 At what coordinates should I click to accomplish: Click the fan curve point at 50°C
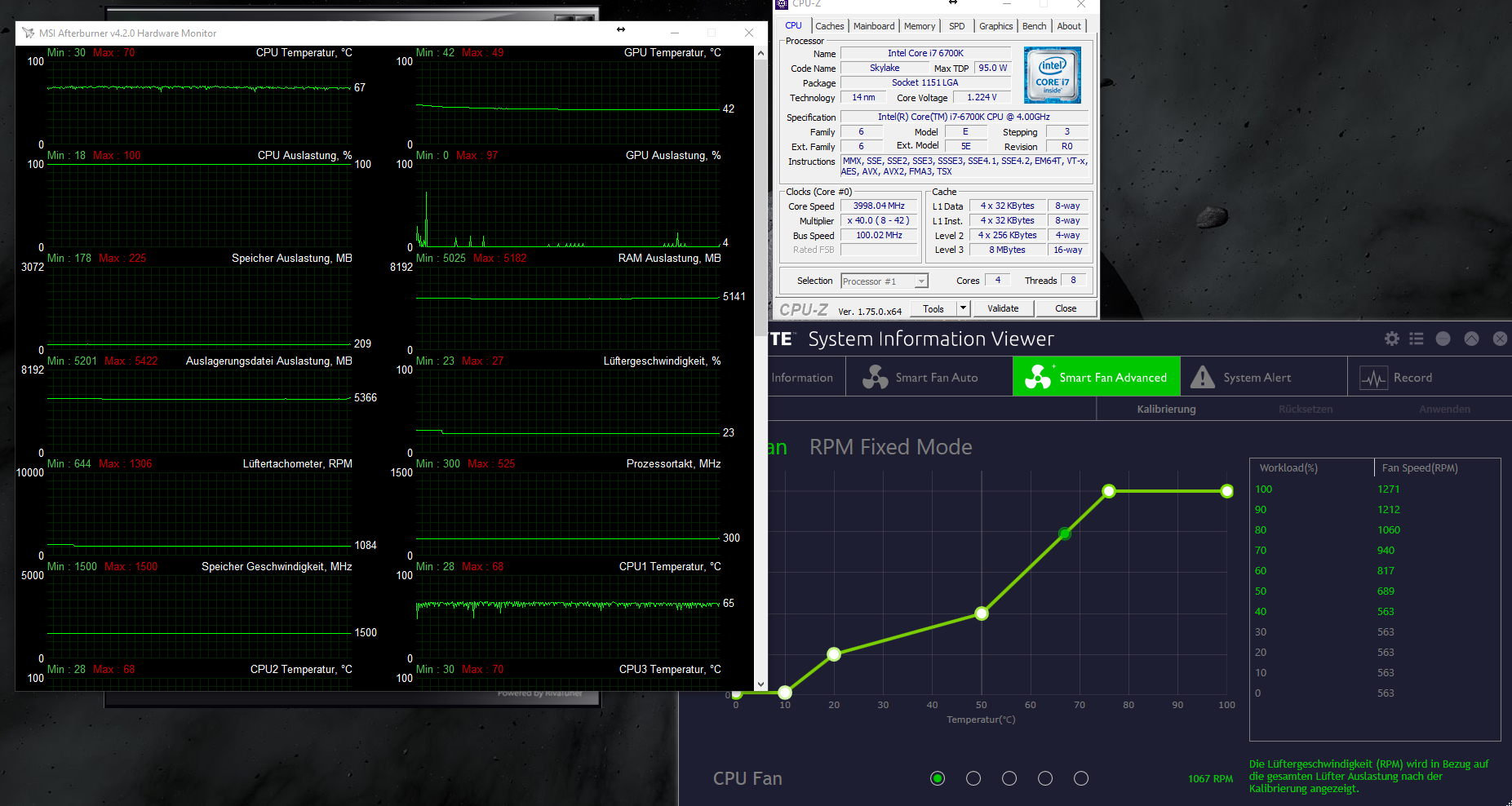coord(982,613)
